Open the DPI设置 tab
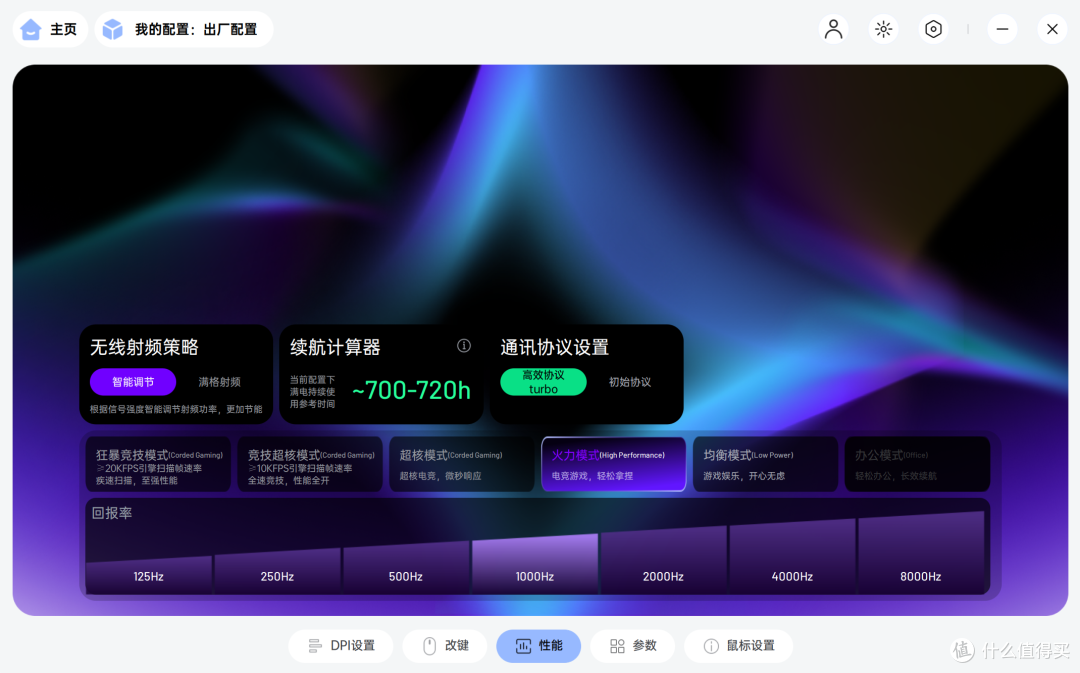The width and height of the screenshot is (1080, 673). click(341, 645)
